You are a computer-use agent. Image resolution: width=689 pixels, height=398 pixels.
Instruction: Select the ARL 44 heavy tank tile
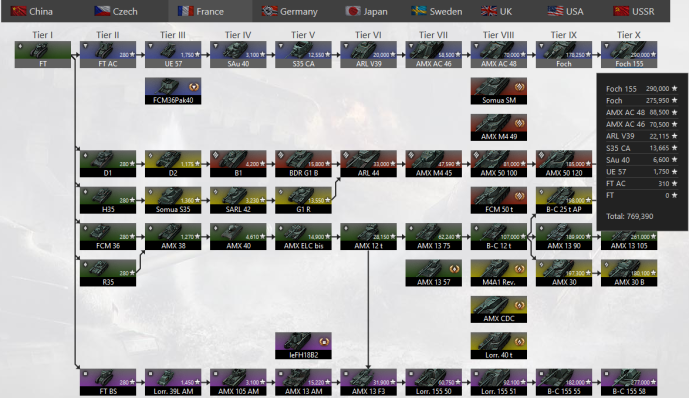click(x=368, y=164)
